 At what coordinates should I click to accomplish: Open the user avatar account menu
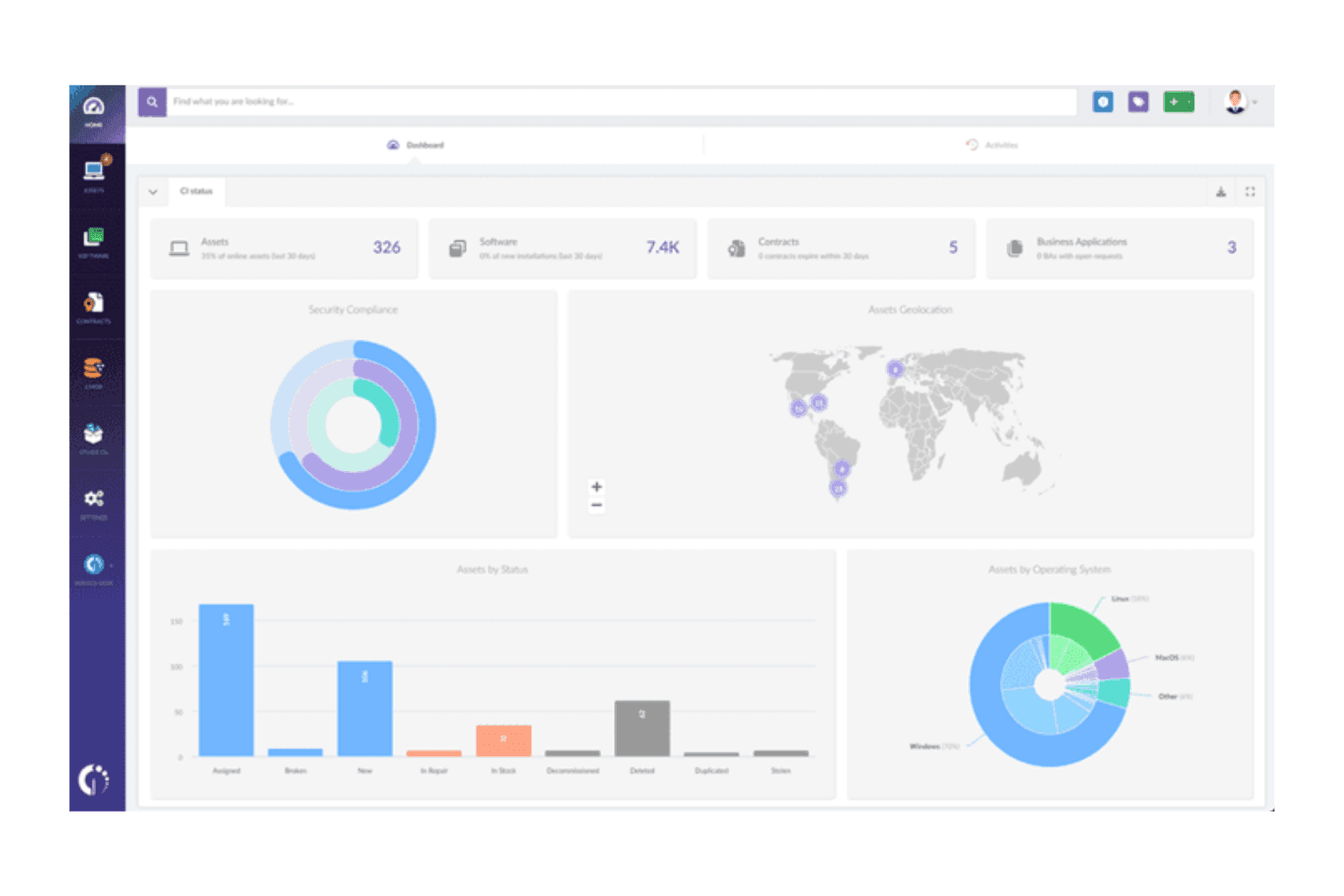[x=1239, y=102]
